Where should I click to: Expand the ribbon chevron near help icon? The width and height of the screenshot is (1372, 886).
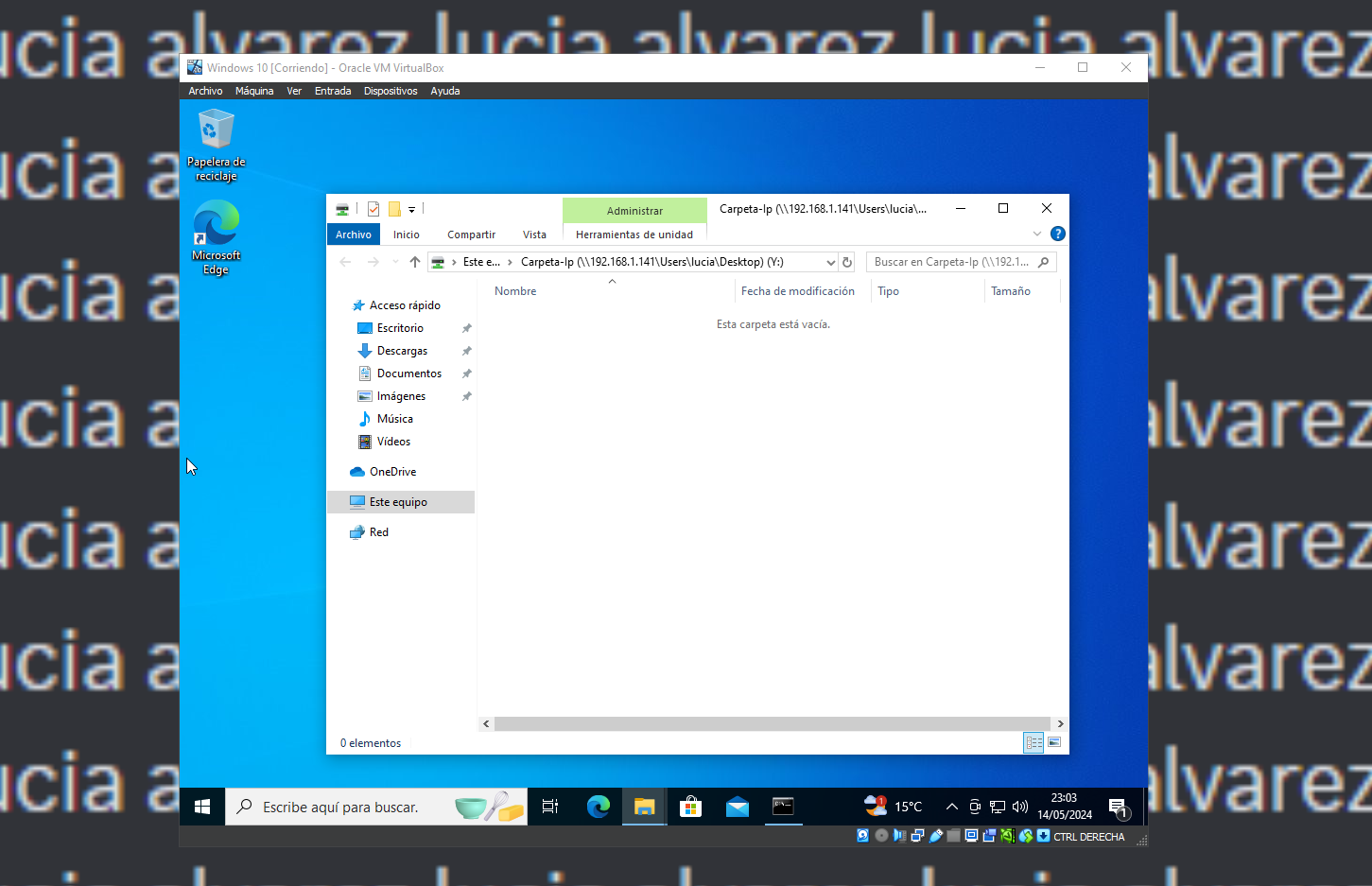[1037, 234]
